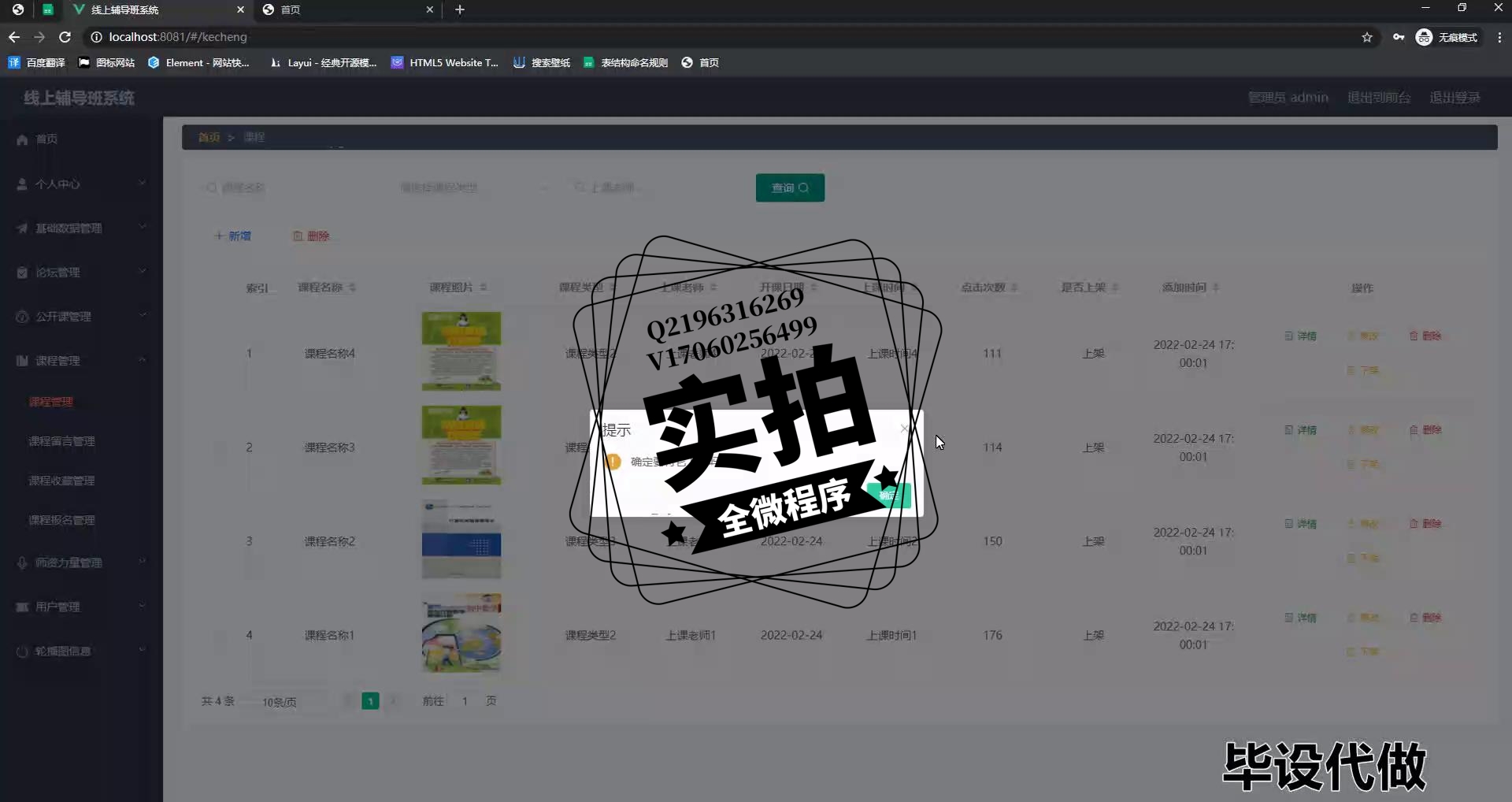Viewport: 1512px width, 802px height.
Task: Reload the page with refresh icon
Action: point(65,37)
